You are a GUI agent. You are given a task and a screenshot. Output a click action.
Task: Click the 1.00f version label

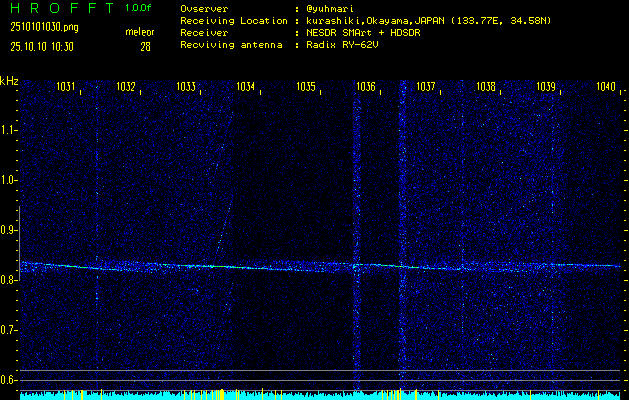pyautogui.click(x=139, y=9)
